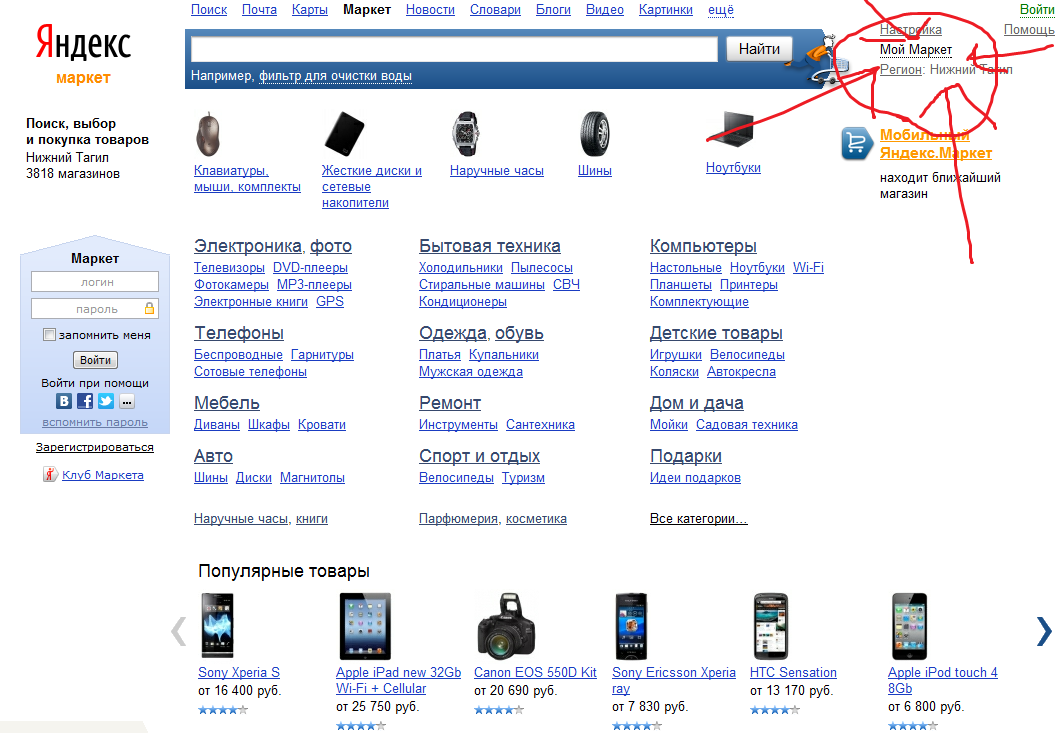Screen dimensions: 1056x733
Task: Open more social login options icon
Action: pyautogui.click(x=127, y=402)
